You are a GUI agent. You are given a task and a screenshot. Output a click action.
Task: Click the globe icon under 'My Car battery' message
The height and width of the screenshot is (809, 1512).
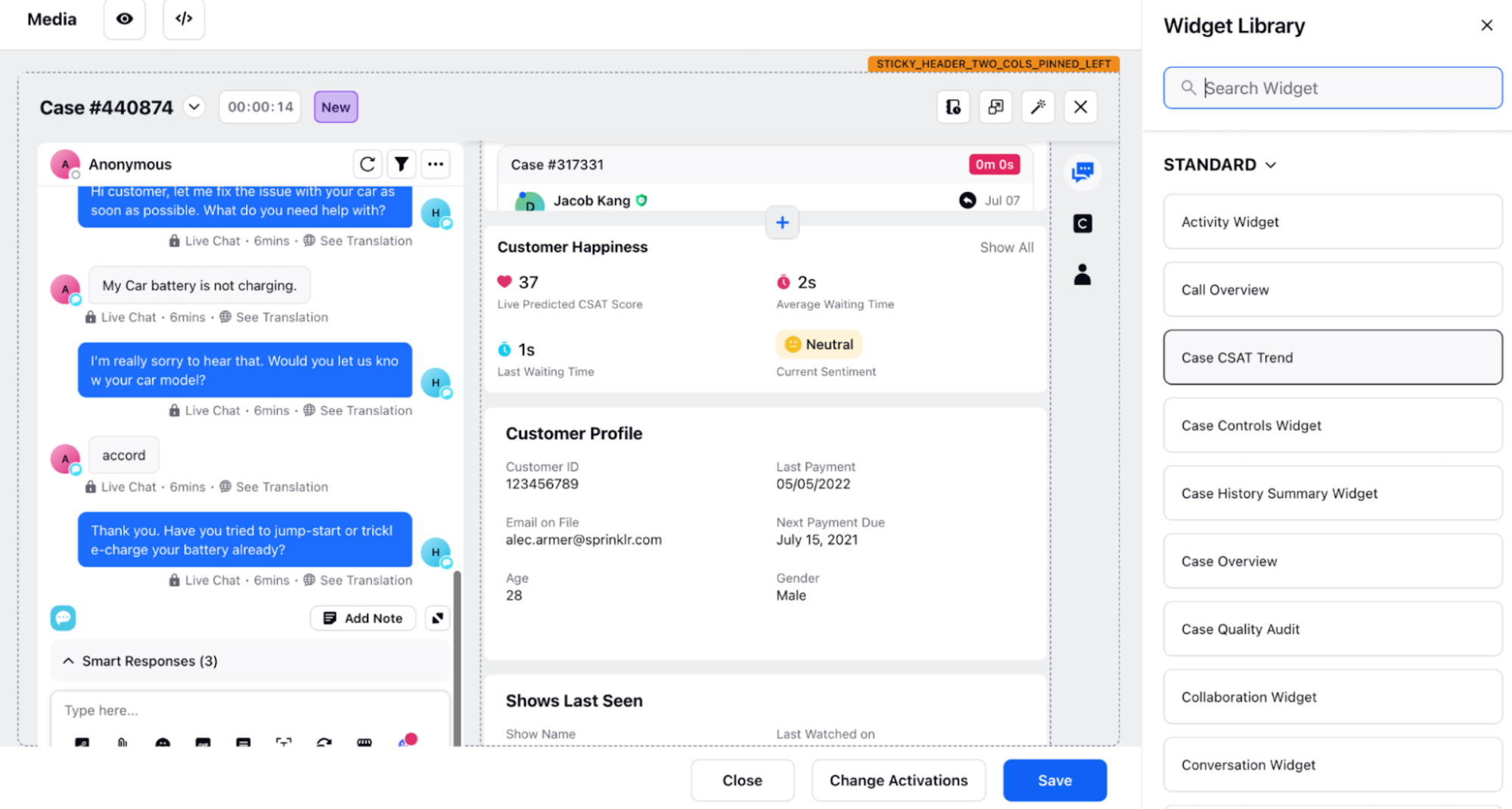tap(225, 318)
